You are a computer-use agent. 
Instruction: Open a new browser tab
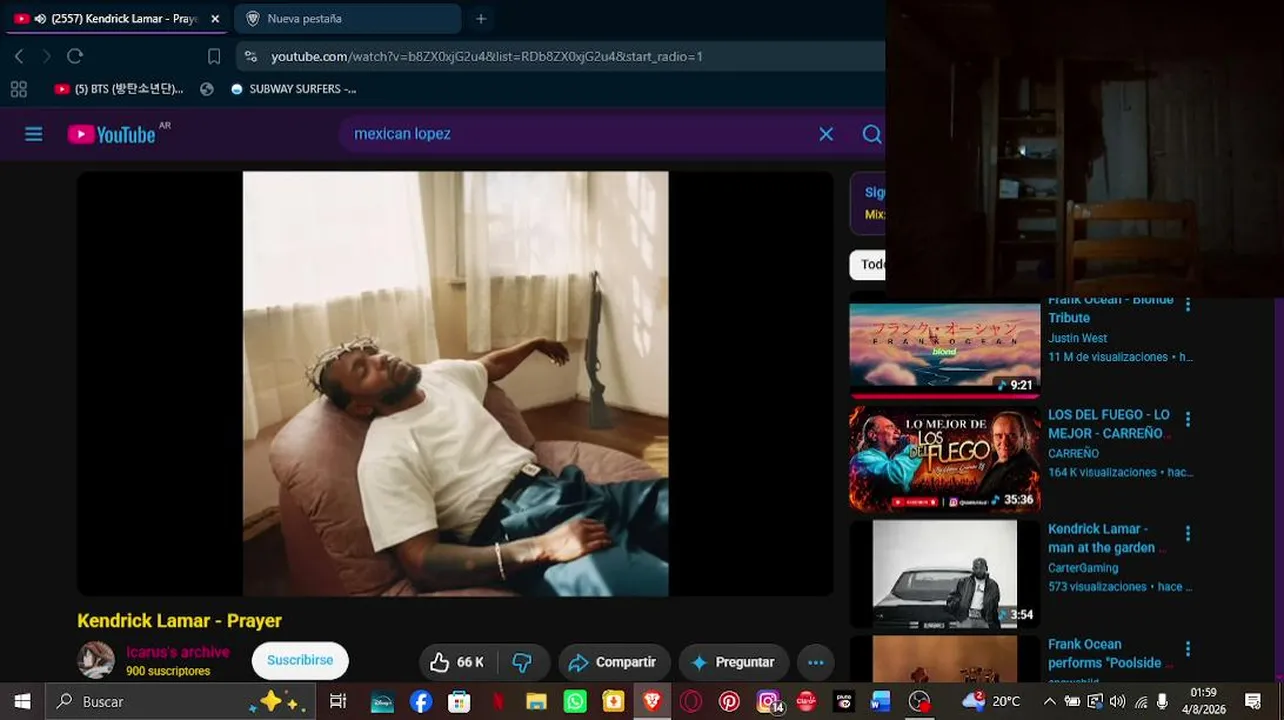pyautogui.click(x=481, y=19)
